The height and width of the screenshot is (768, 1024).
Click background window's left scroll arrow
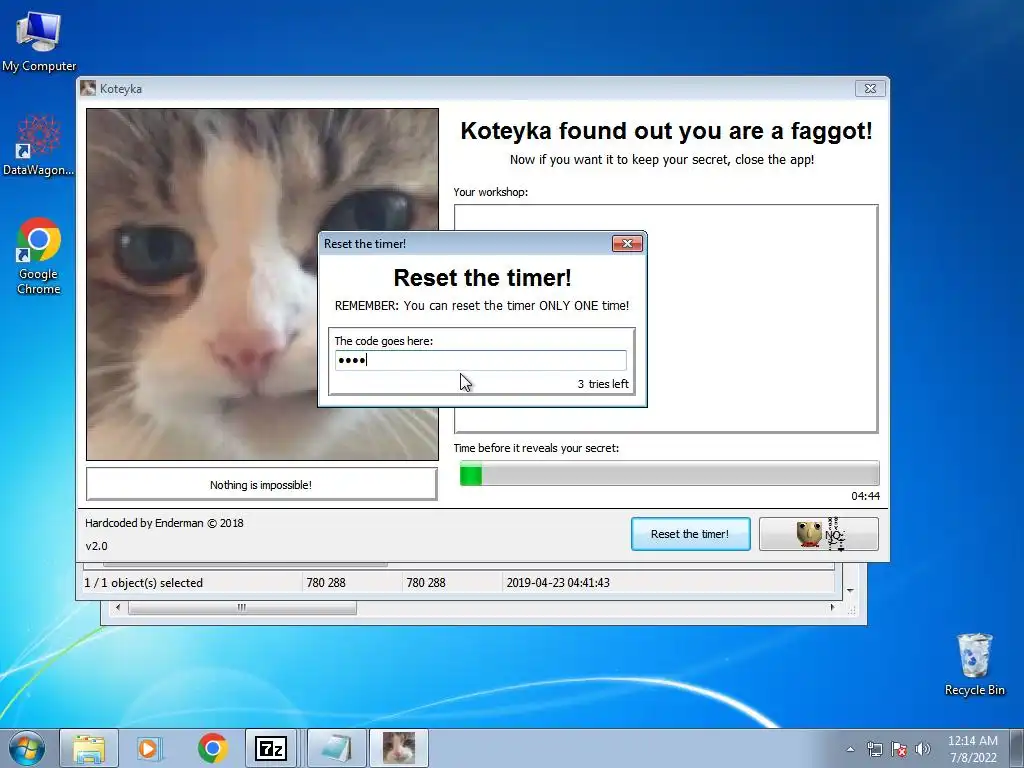point(118,607)
